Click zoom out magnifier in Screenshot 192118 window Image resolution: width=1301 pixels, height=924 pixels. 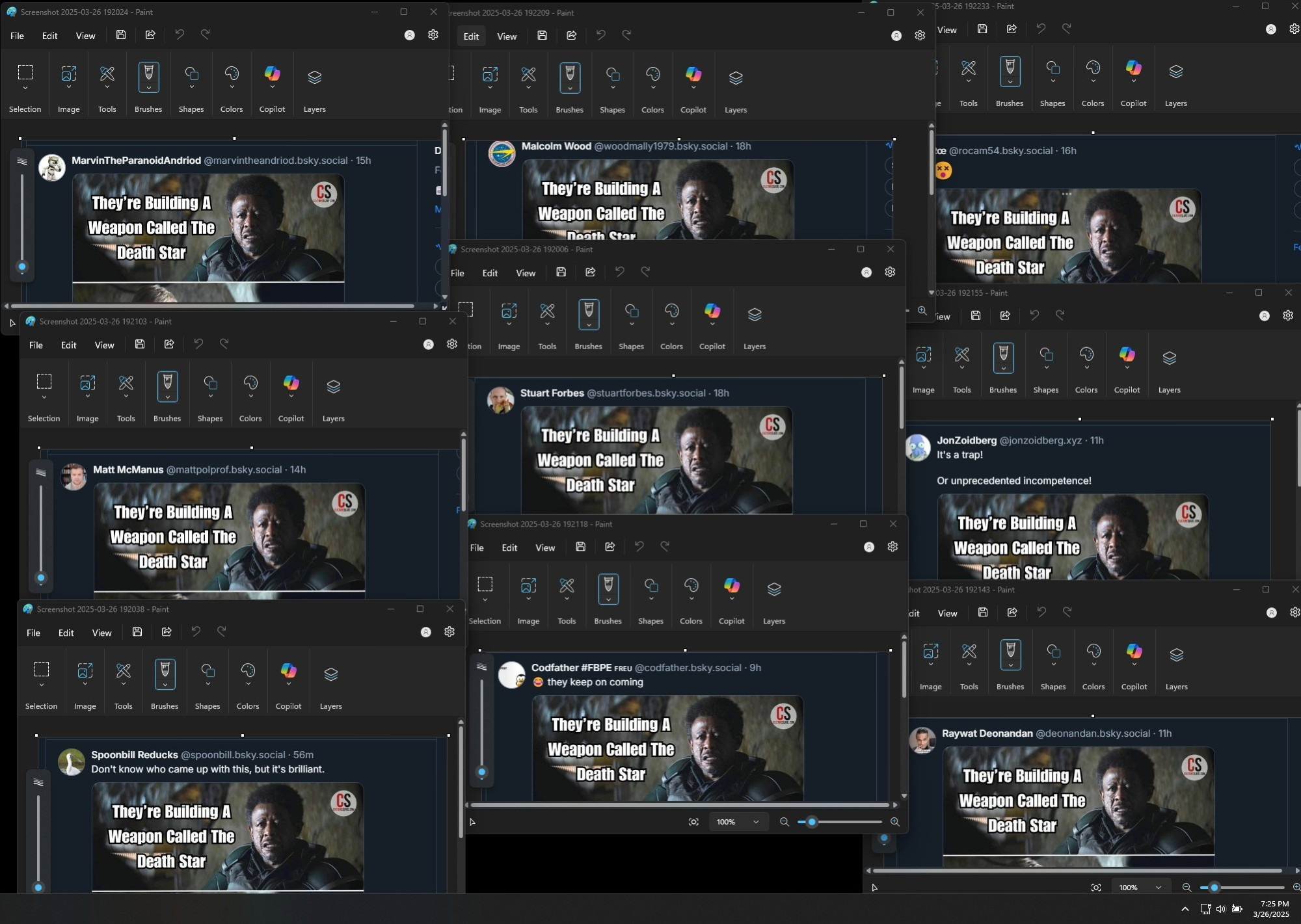coord(785,822)
